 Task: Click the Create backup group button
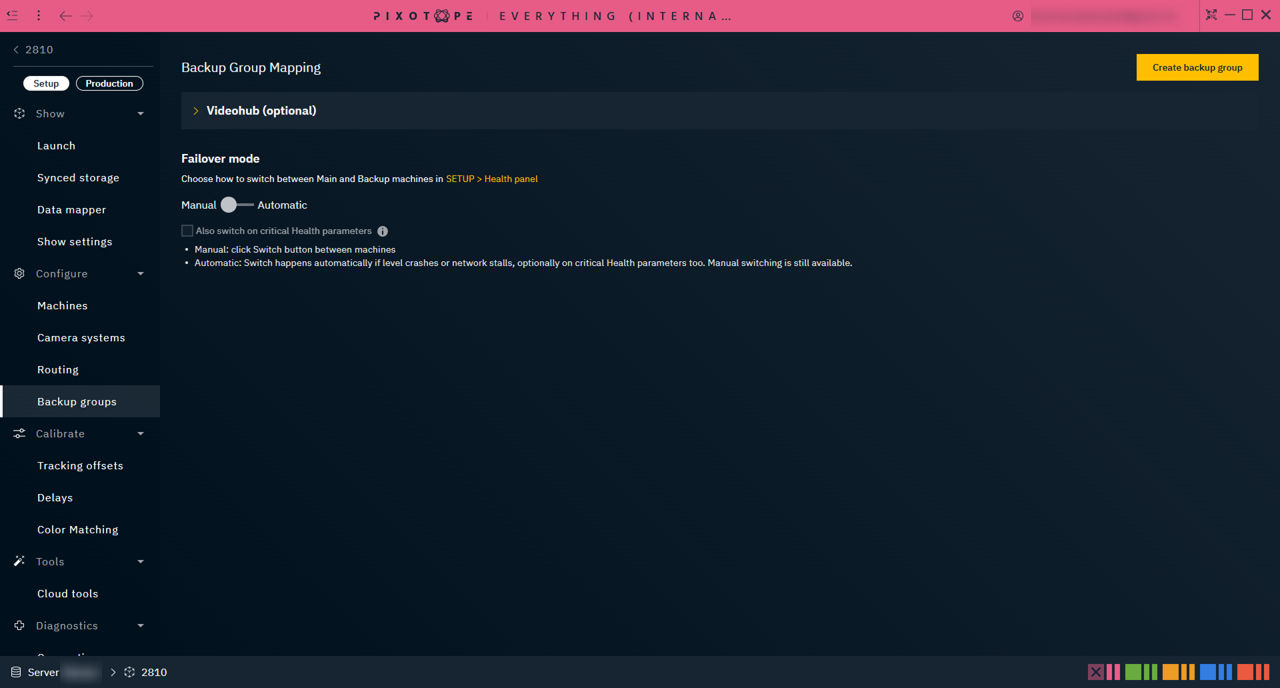[x=1197, y=67]
